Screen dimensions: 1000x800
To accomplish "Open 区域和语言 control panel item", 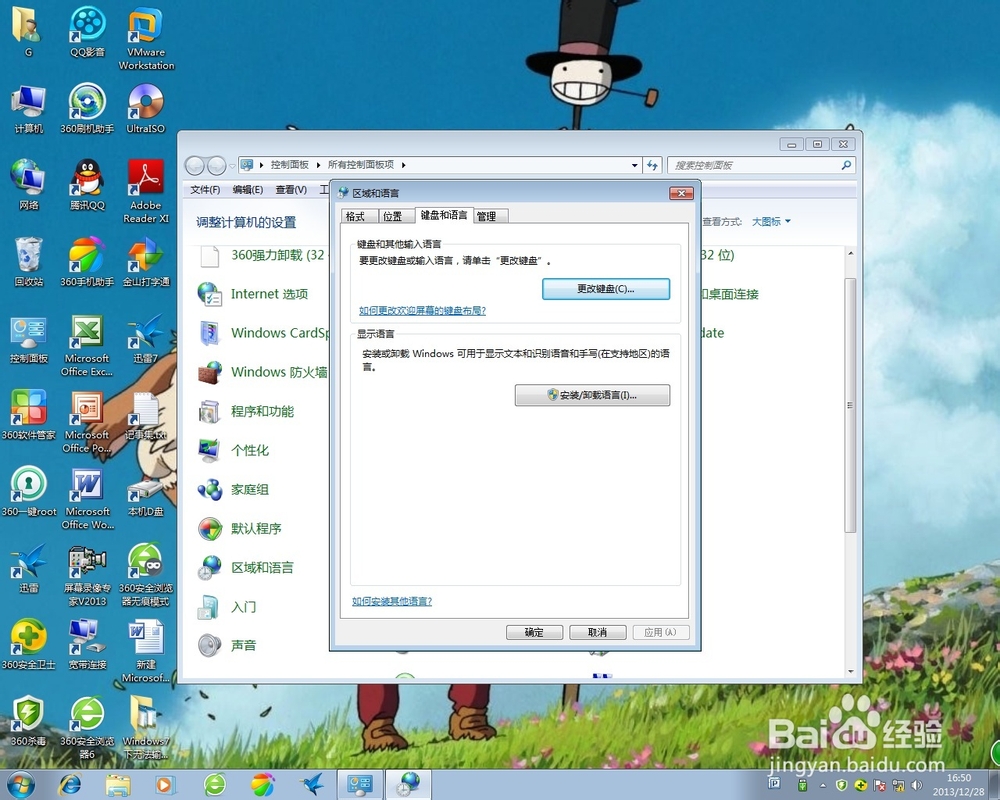I will click(246, 568).
